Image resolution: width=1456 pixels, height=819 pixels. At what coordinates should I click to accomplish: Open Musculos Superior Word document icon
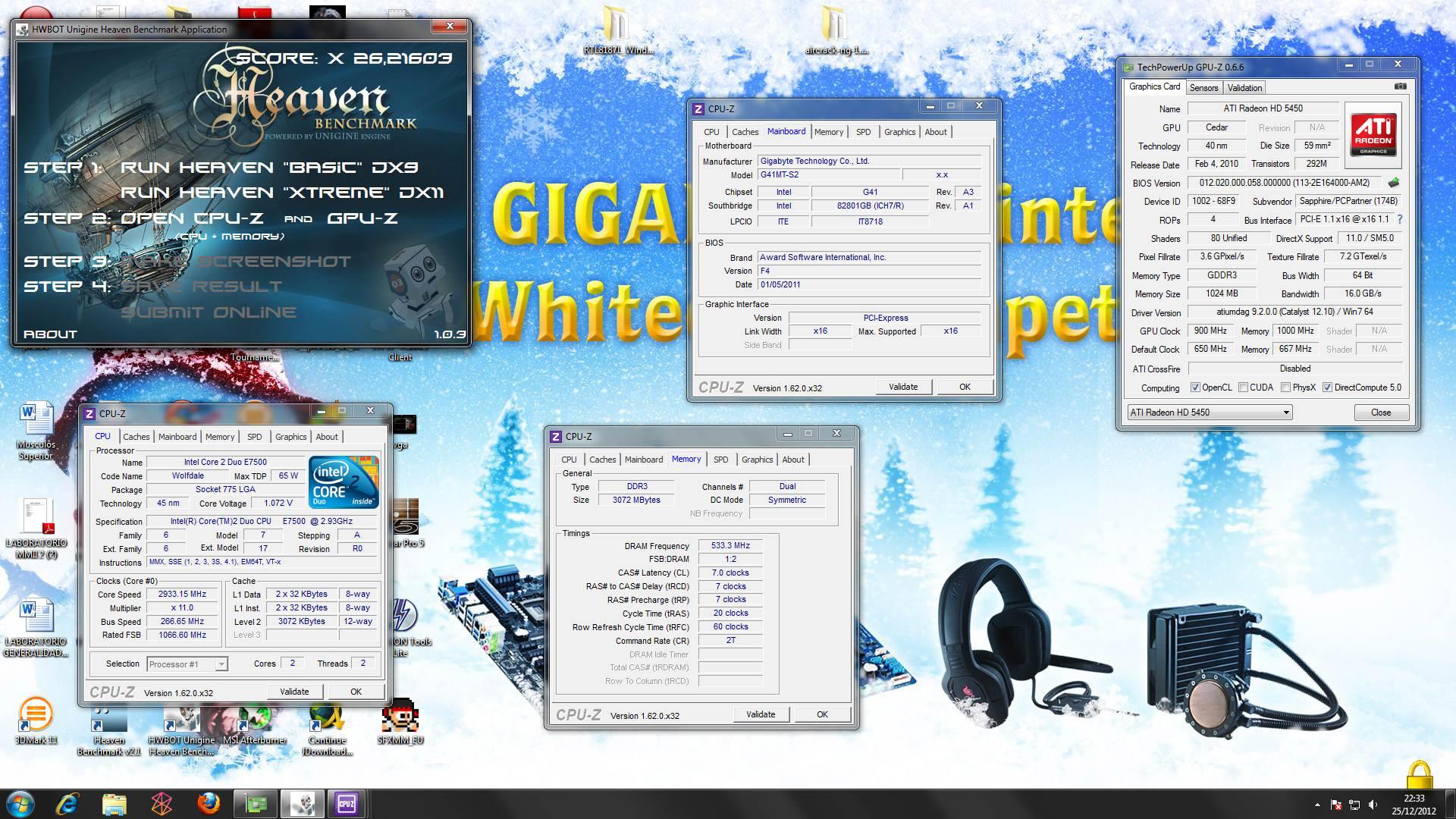click(x=36, y=431)
